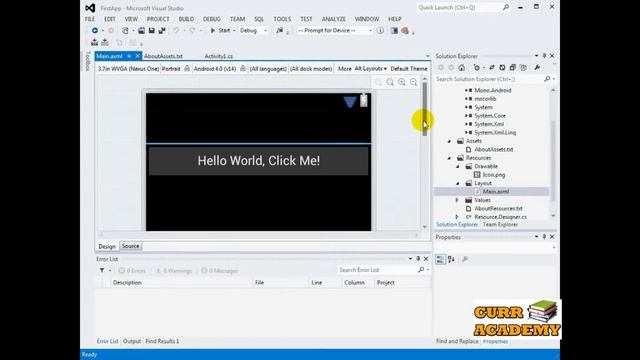Click the Property Pages wrench in Properties panel
The height and width of the screenshot is (360, 640).
465,260
